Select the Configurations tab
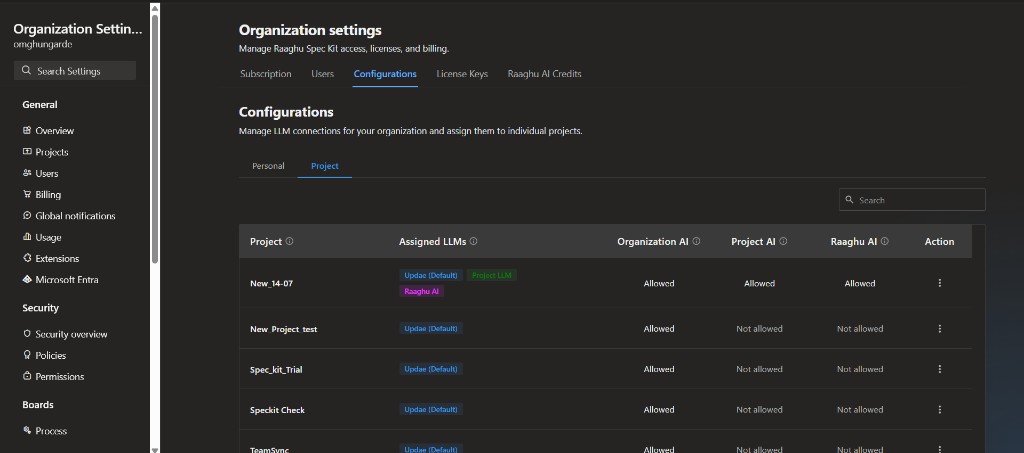Viewport: 1024px width, 453px height. [385, 74]
